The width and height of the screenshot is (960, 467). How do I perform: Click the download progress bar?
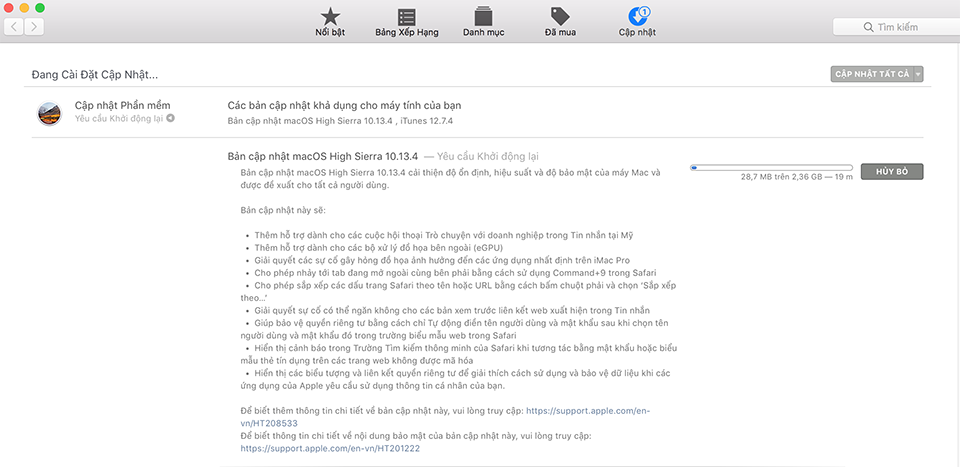(771, 167)
